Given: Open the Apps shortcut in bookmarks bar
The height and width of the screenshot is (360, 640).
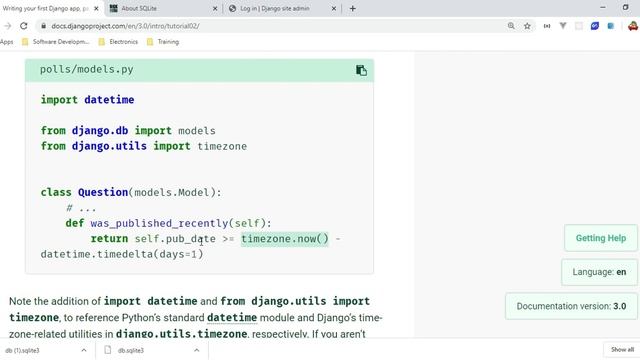Looking at the screenshot, I should pyautogui.click(x=6, y=42).
